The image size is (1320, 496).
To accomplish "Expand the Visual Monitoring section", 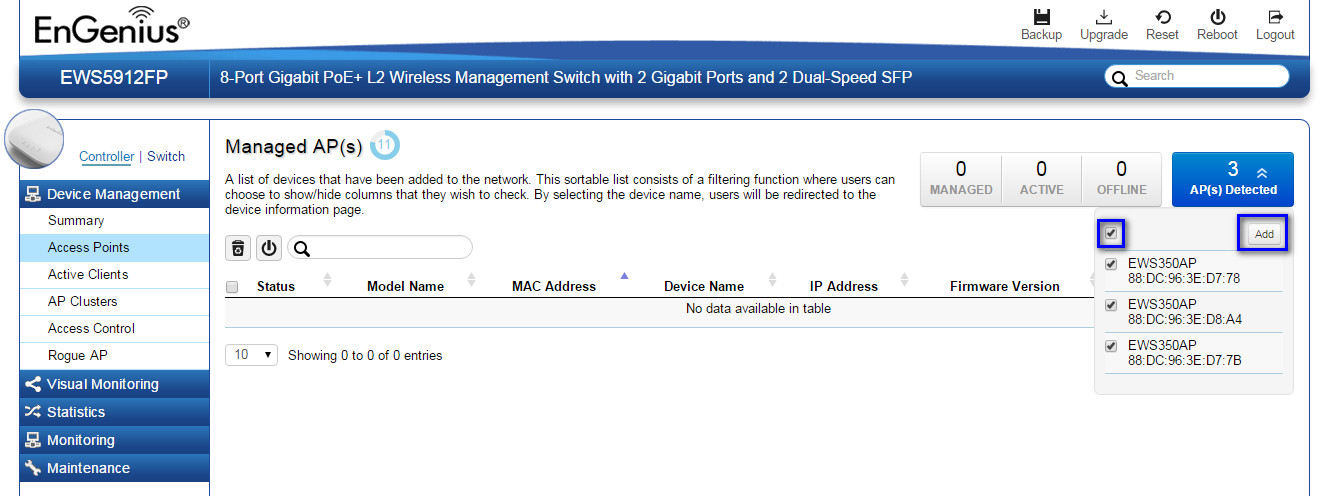I will click(102, 384).
